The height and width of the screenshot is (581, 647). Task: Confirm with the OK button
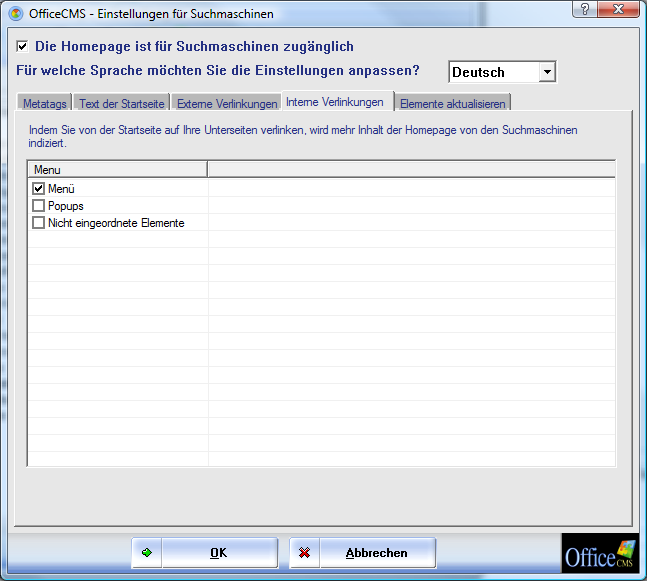[205, 553]
